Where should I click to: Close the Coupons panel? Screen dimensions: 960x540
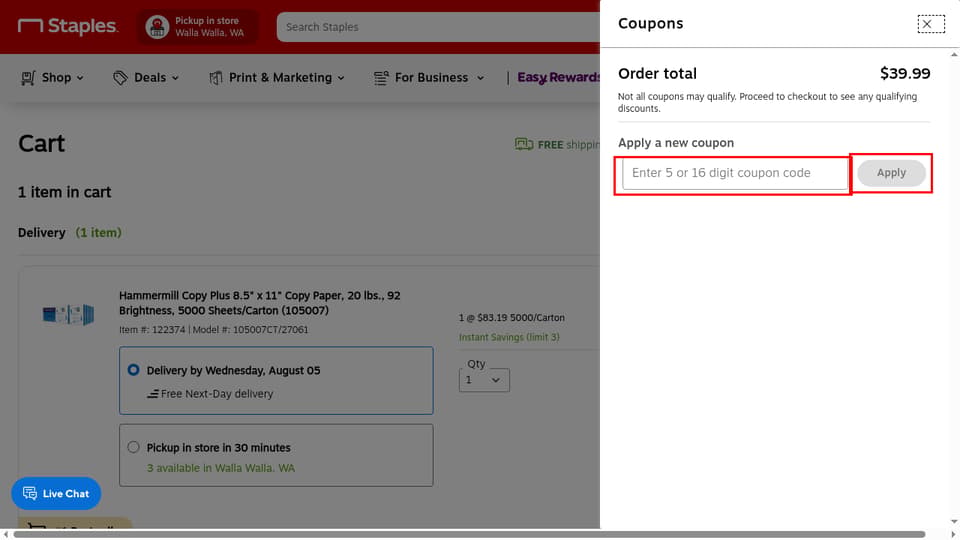tap(931, 24)
